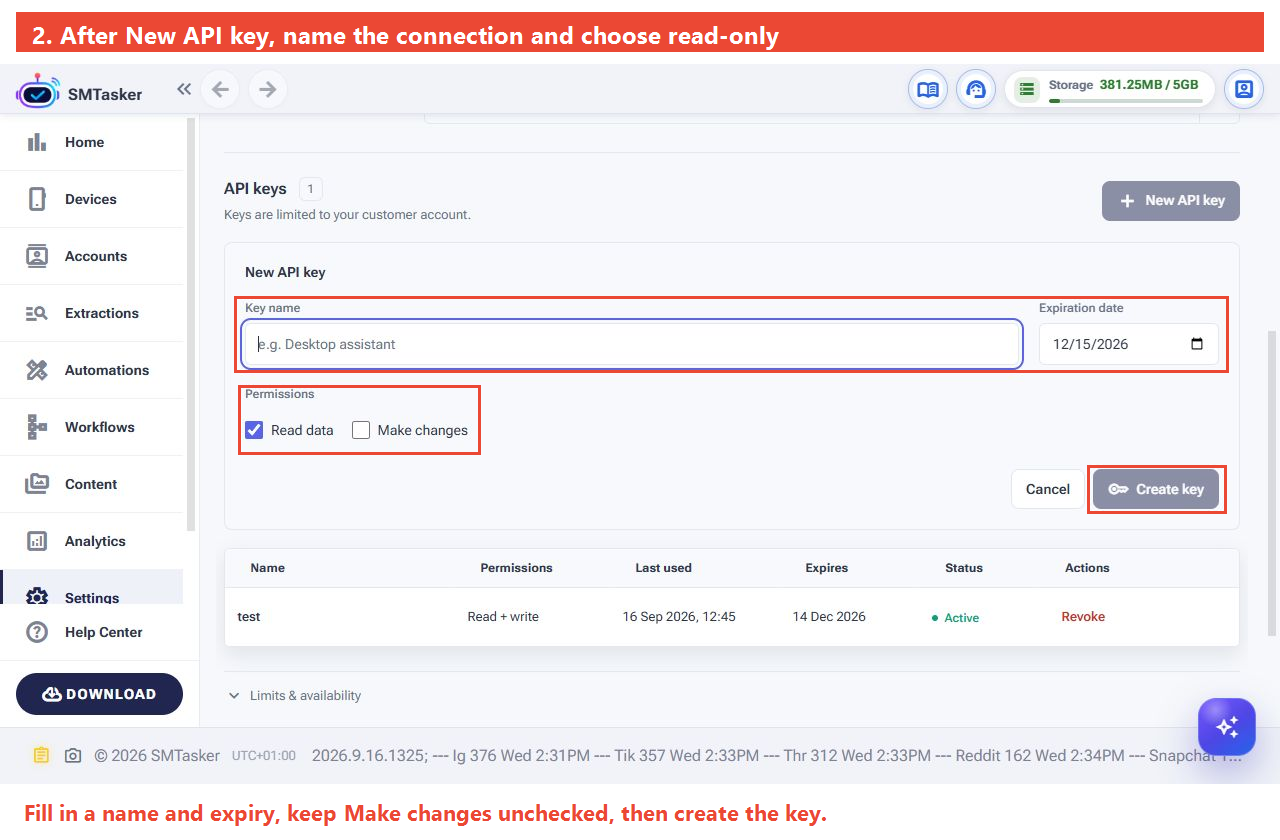This screenshot has height=840, width=1280.
Task: Click the notes icon in footer
Action: (41, 755)
